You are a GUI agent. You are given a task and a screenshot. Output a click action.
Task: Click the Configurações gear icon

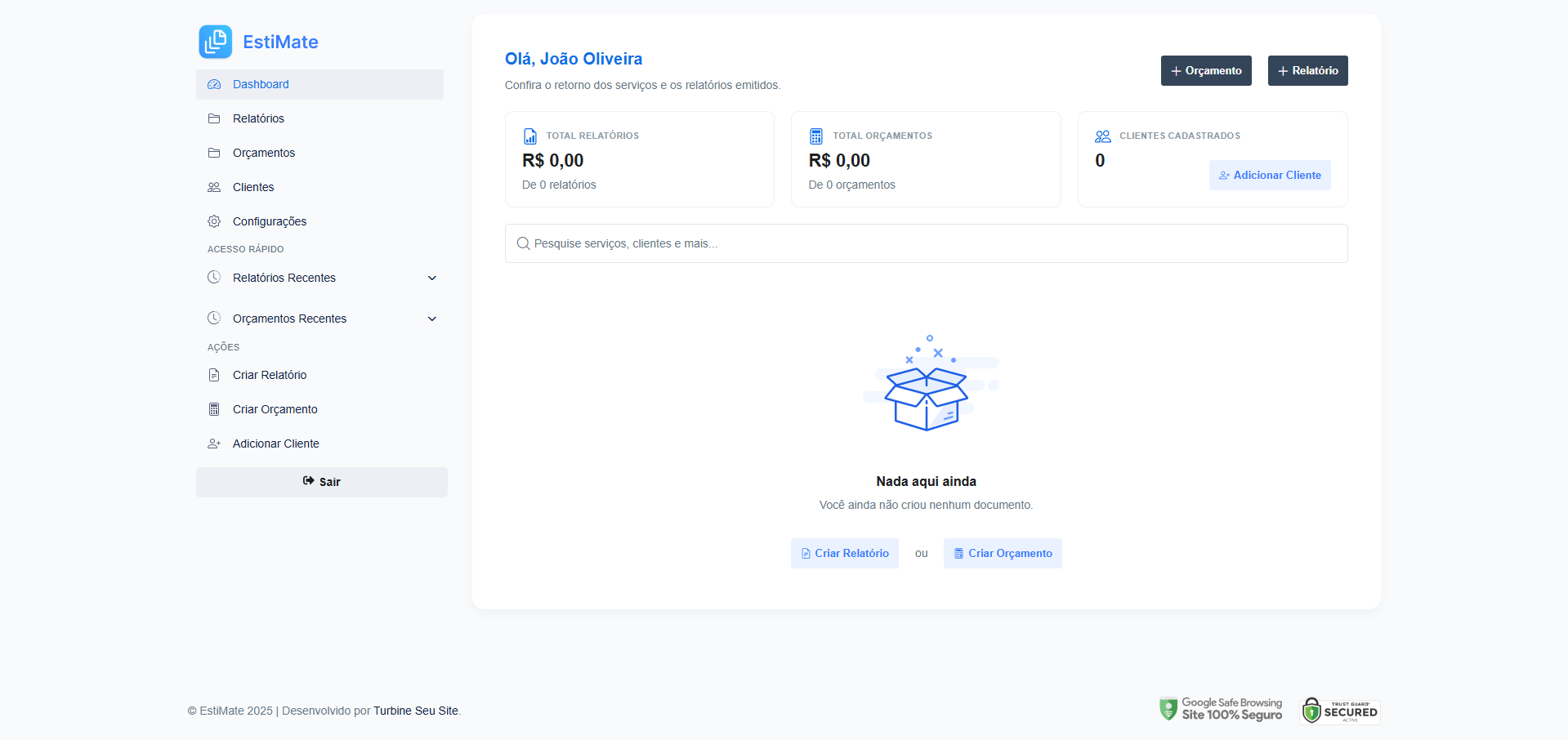click(214, 221)
